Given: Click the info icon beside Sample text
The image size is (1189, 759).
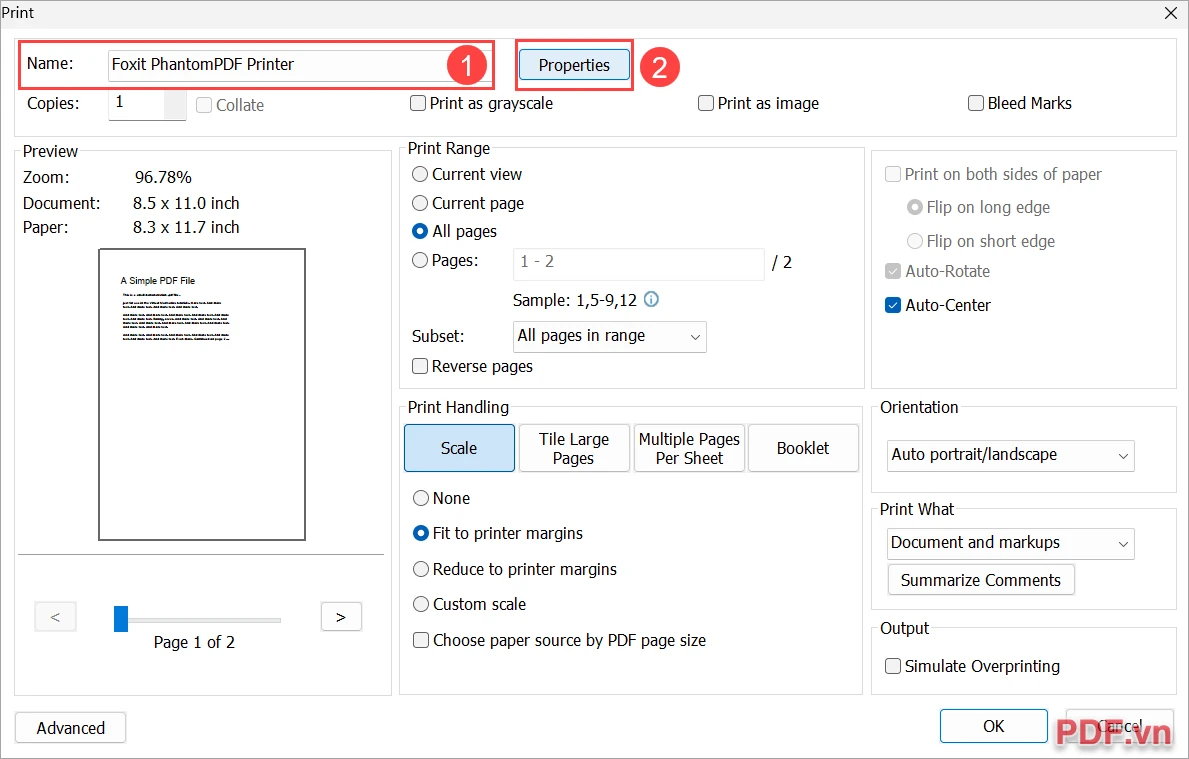Looking at the screenshot, I should click(651, 300).
